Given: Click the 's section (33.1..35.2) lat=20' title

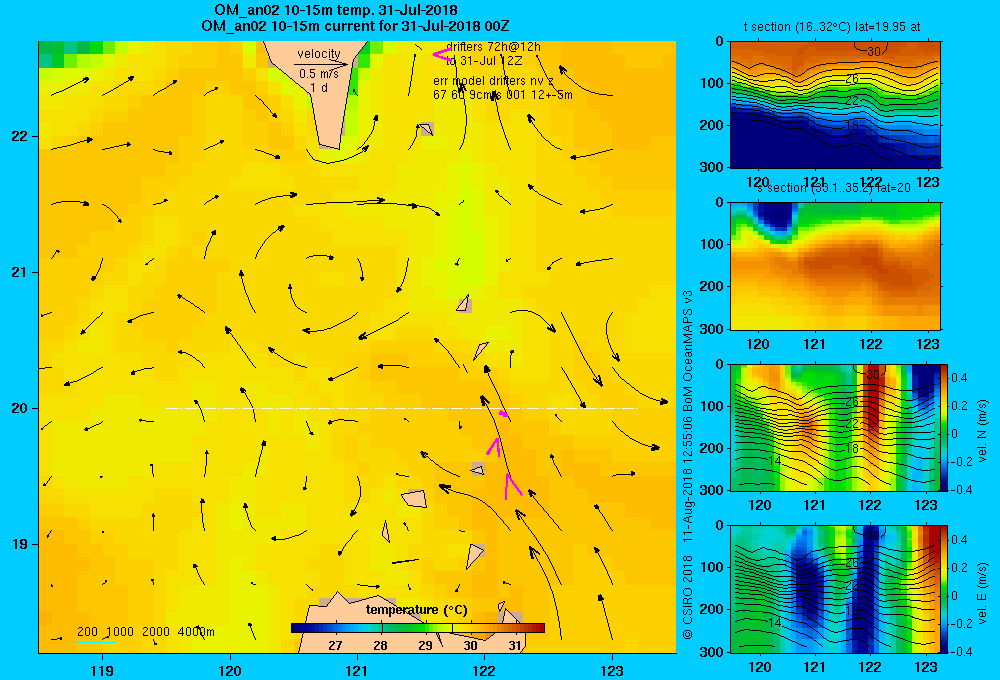Looking at the screenshot, I should point(834,188).
